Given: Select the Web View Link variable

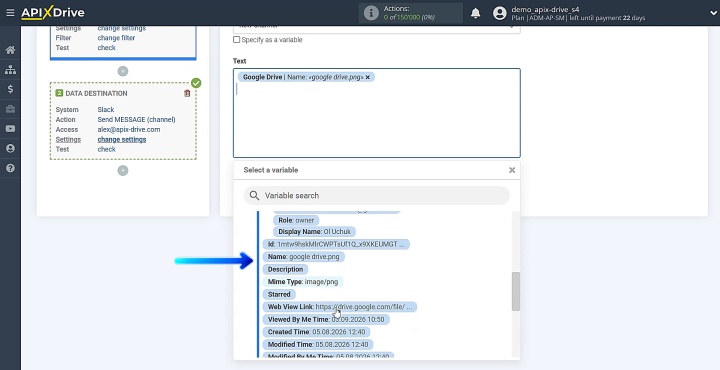Looking at the screenshot, I should [340, 307].
